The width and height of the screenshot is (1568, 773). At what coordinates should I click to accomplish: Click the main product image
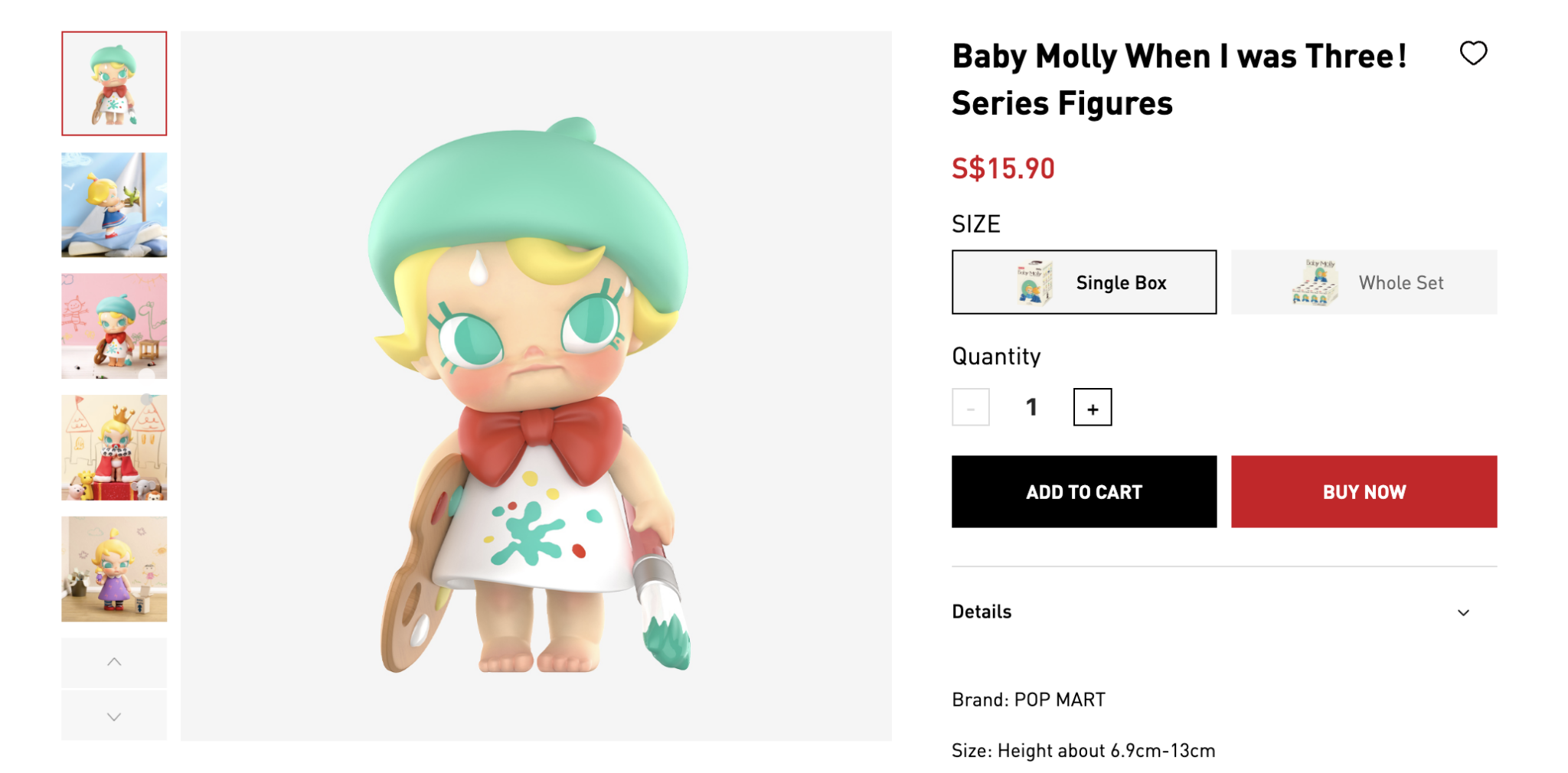coord(536,386)
